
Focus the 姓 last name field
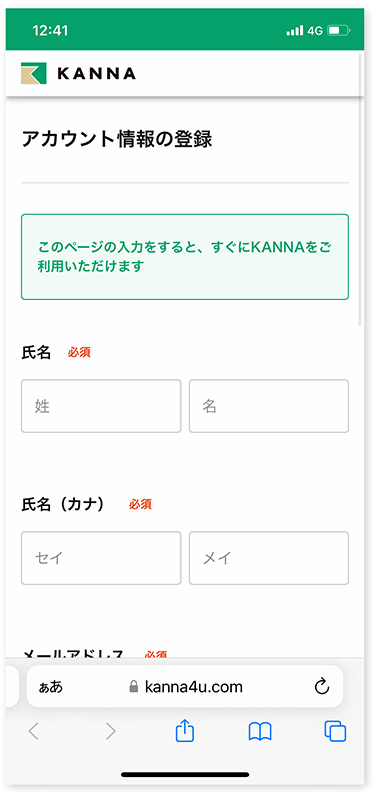point(101,406)
